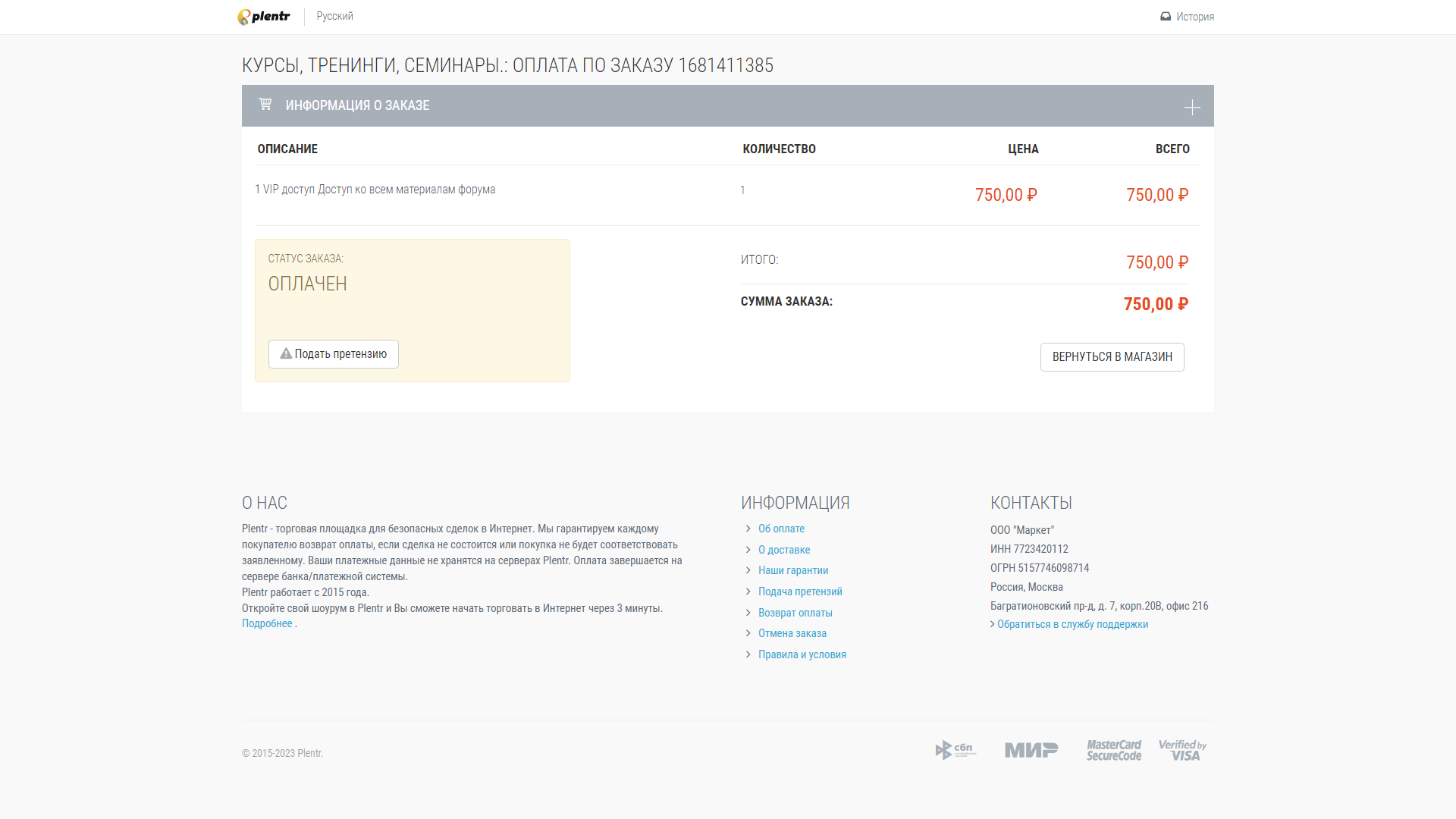Click the Подробнее link in О нас
The width and height of the screenshot is (1456, 819).
[x=267, y=623]
